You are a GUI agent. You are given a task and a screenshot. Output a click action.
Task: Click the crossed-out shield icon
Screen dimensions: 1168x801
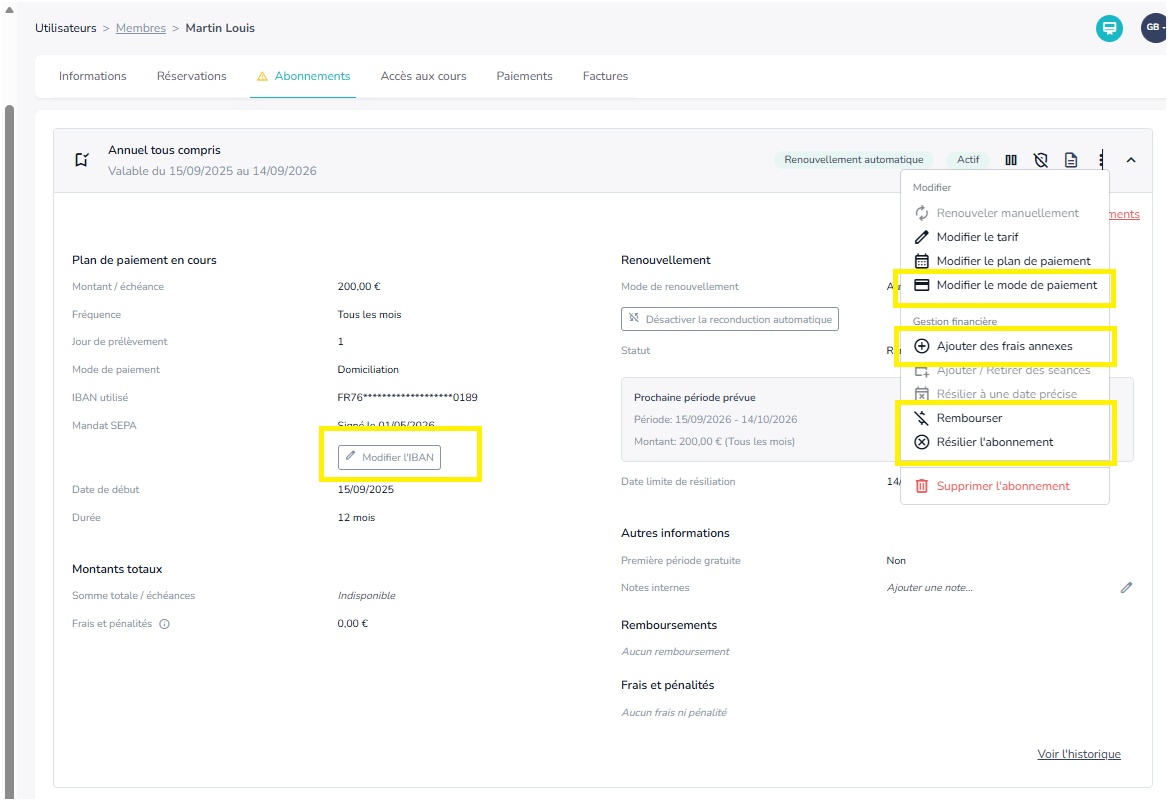pos(1041,160)
